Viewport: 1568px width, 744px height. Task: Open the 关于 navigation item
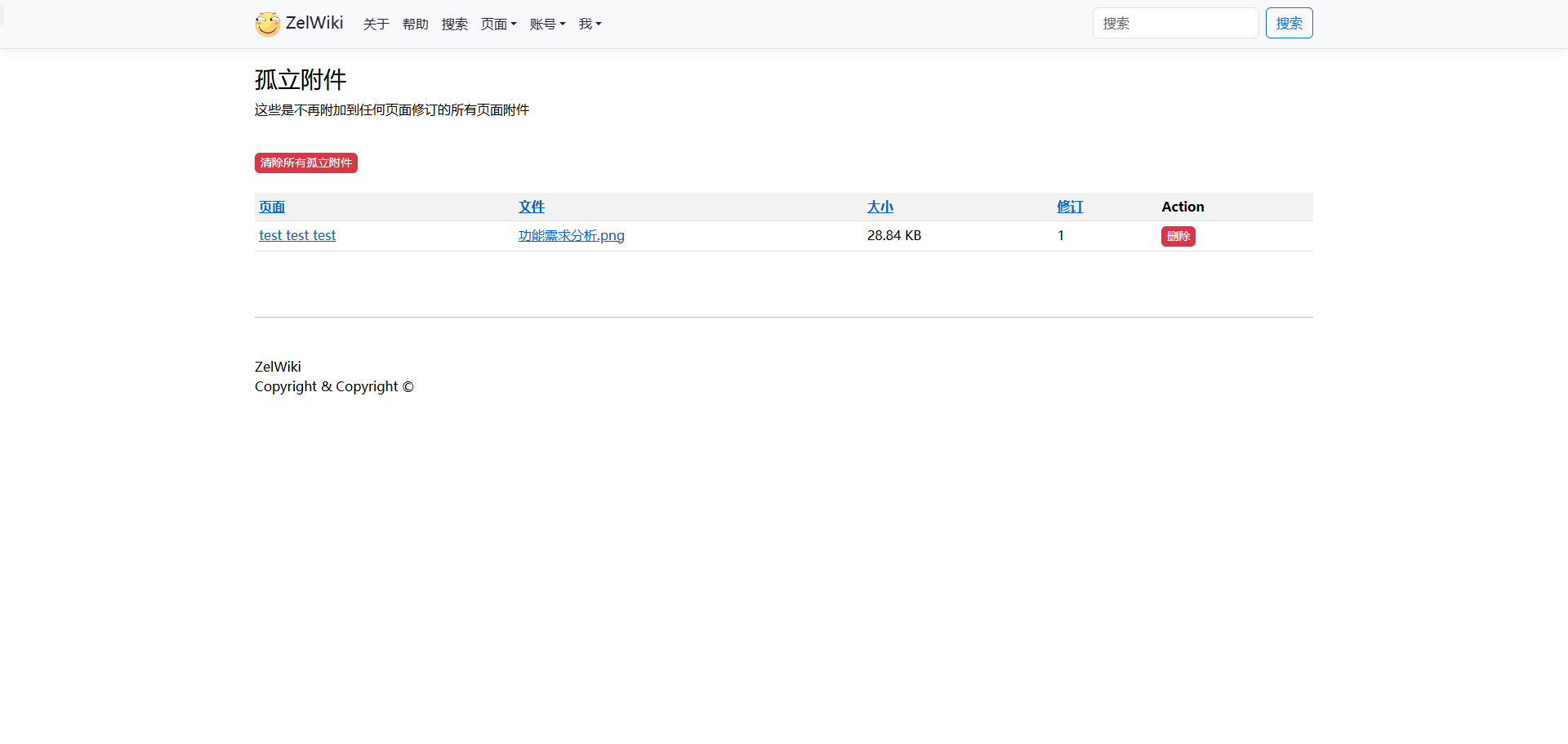click(x=376, y=25)
